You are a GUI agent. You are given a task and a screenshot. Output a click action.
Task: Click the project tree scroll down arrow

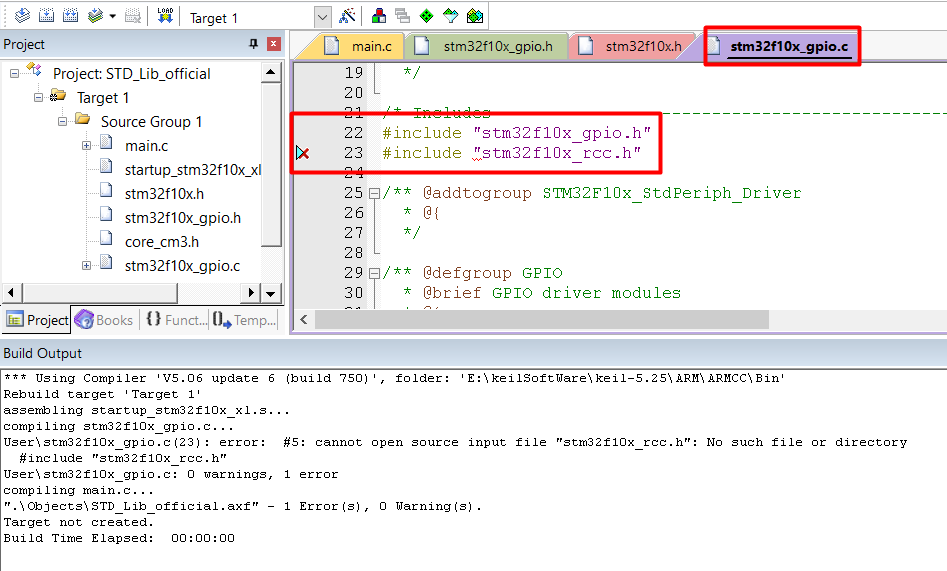[x=271, y=294]
